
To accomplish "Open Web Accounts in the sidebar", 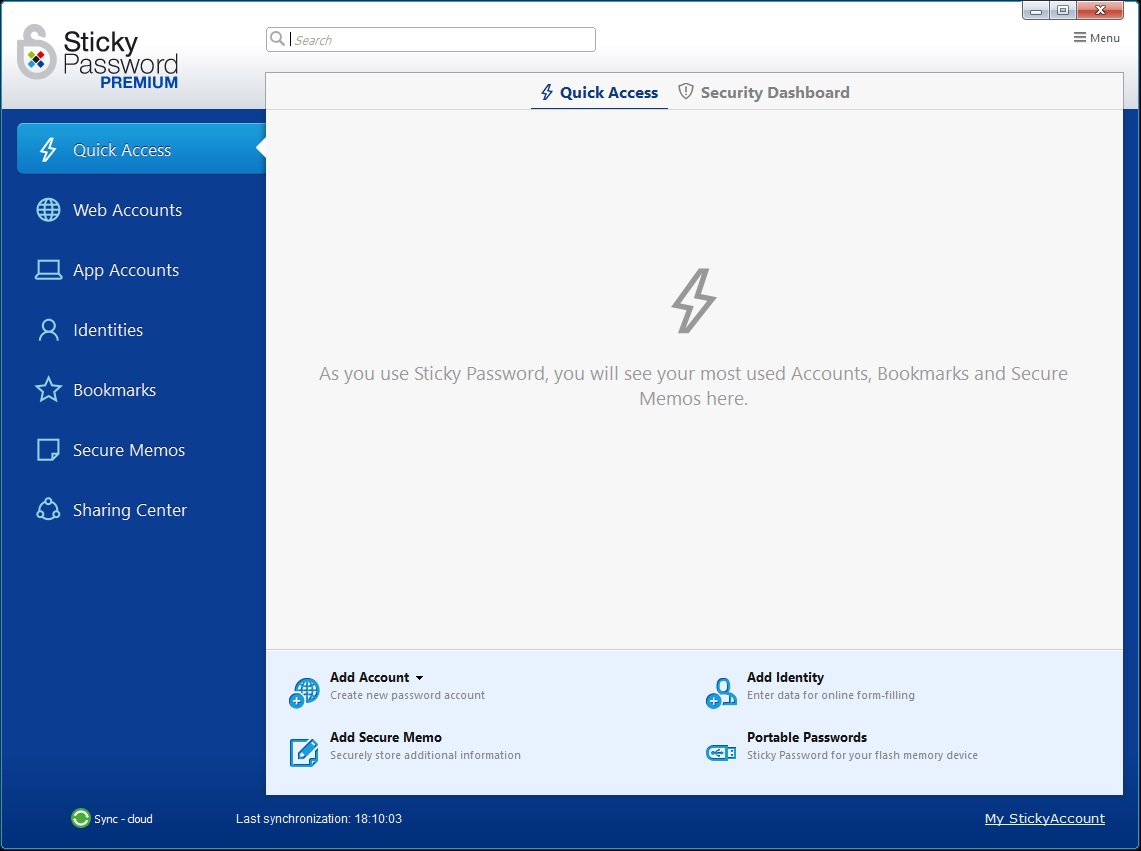I will pyautogui.click(x=127, y=210).
